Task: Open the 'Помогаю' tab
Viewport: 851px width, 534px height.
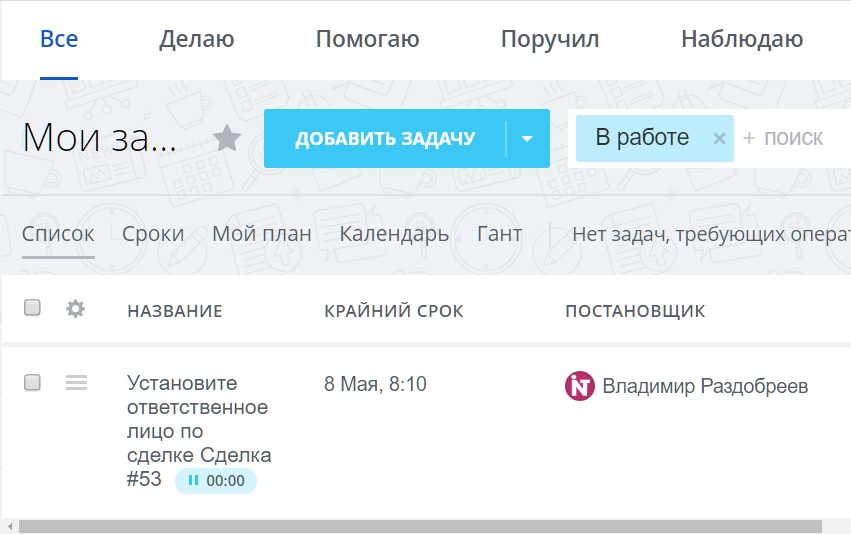Action: pos(367,40)
